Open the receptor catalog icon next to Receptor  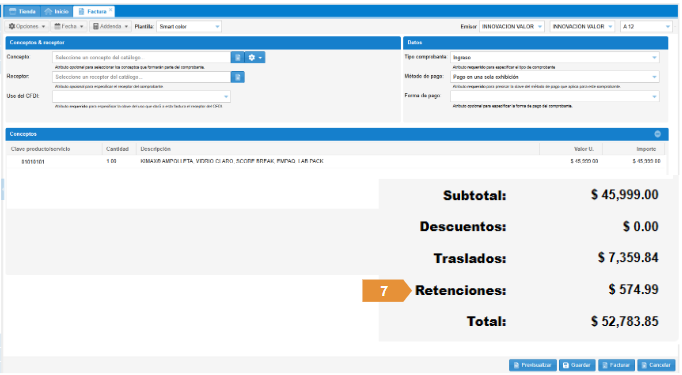(x=237, y=77)
